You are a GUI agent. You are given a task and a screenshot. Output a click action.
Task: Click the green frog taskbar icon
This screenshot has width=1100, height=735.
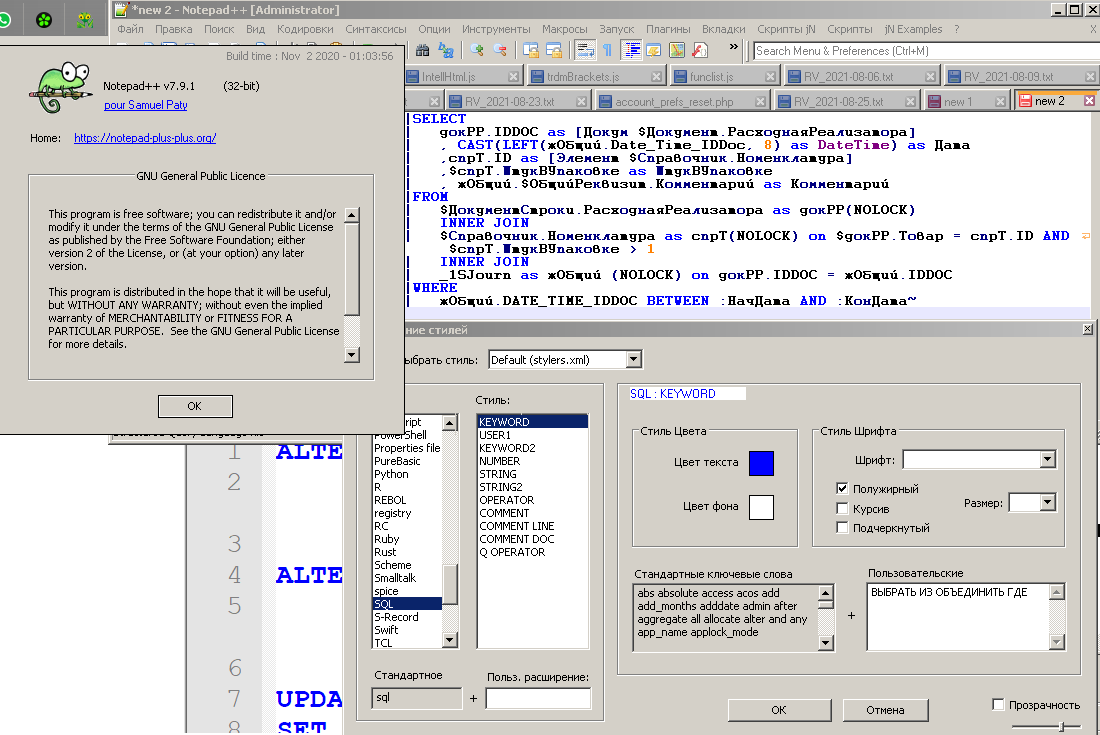(x=85, y=20)
